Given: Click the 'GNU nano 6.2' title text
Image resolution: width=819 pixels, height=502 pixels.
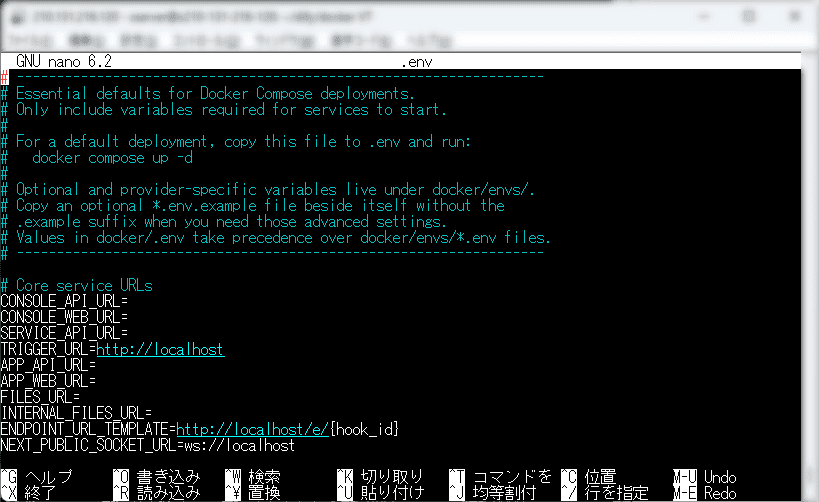Looking at the screenshot, I should pyautogui.click(x=64, y=62).
